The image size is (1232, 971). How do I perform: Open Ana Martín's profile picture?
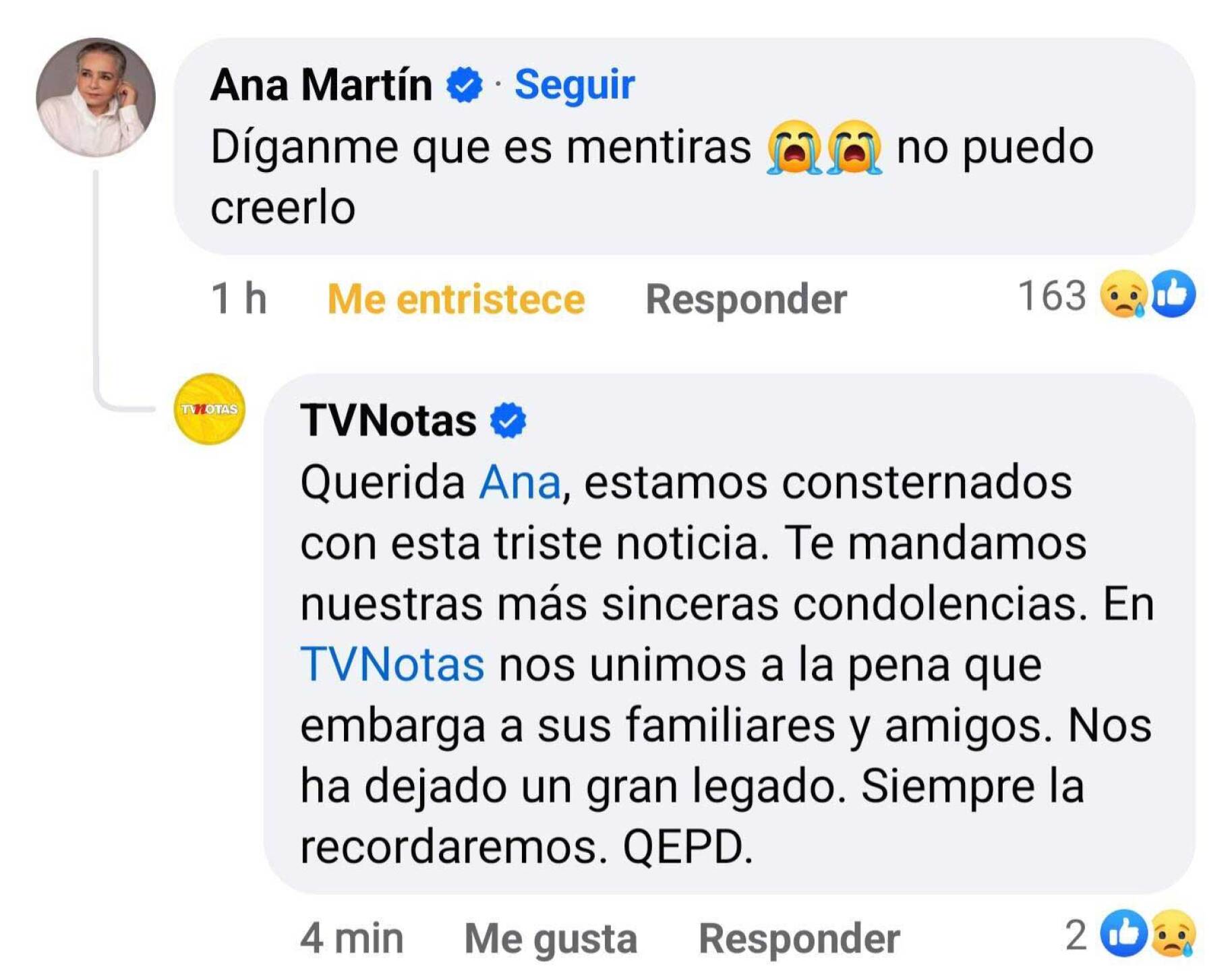pos(95,97)
